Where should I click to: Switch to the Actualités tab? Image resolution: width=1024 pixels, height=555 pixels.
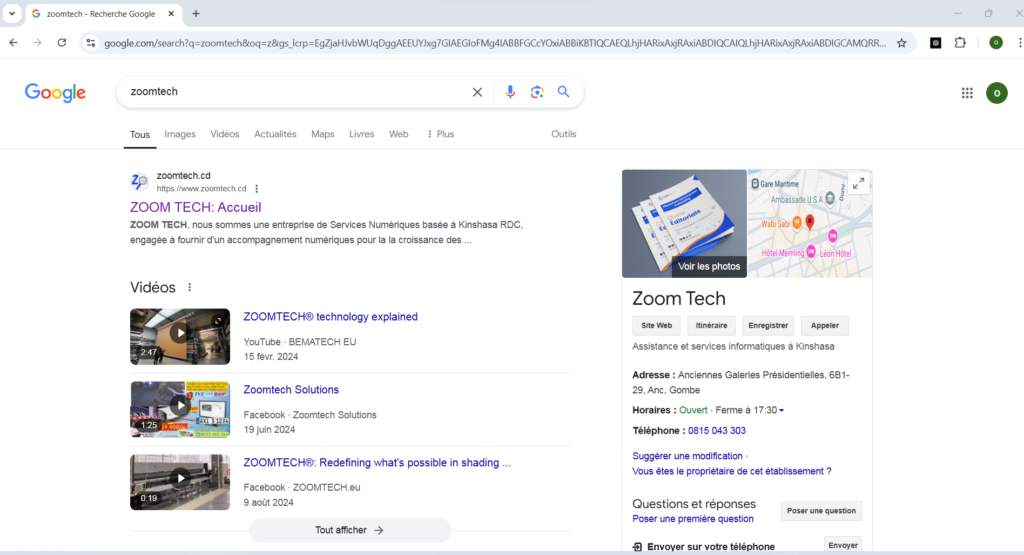tap(275, 134)
